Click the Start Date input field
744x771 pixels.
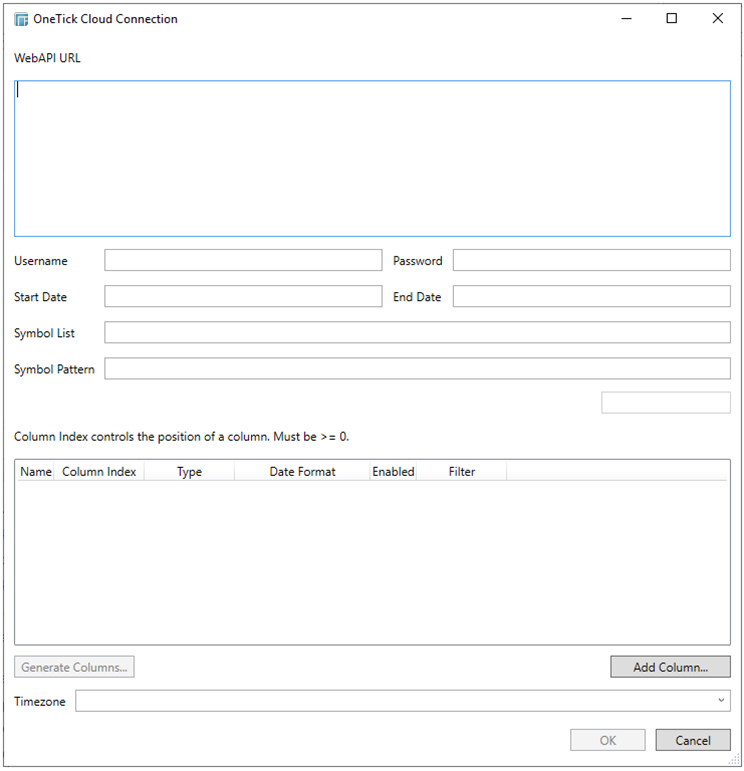243,297
